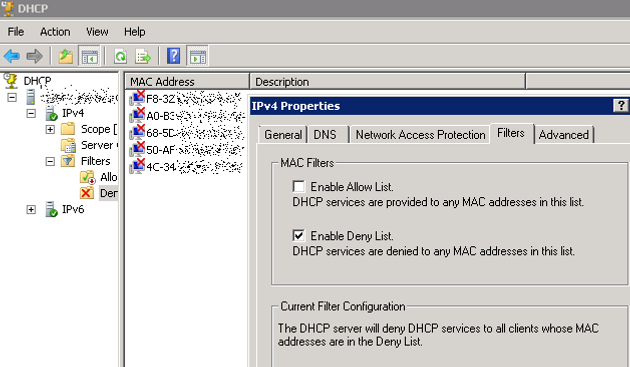Check the Enable Allow List checkbox
Screen dimensions: 630x367
[299, 187]
